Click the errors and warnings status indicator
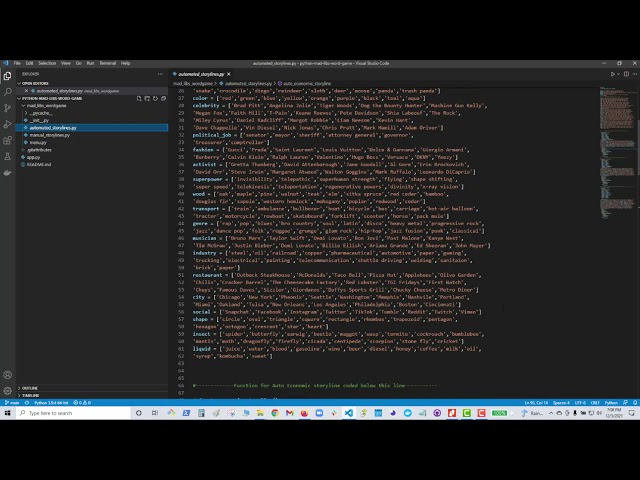 (x=82, y=402)
